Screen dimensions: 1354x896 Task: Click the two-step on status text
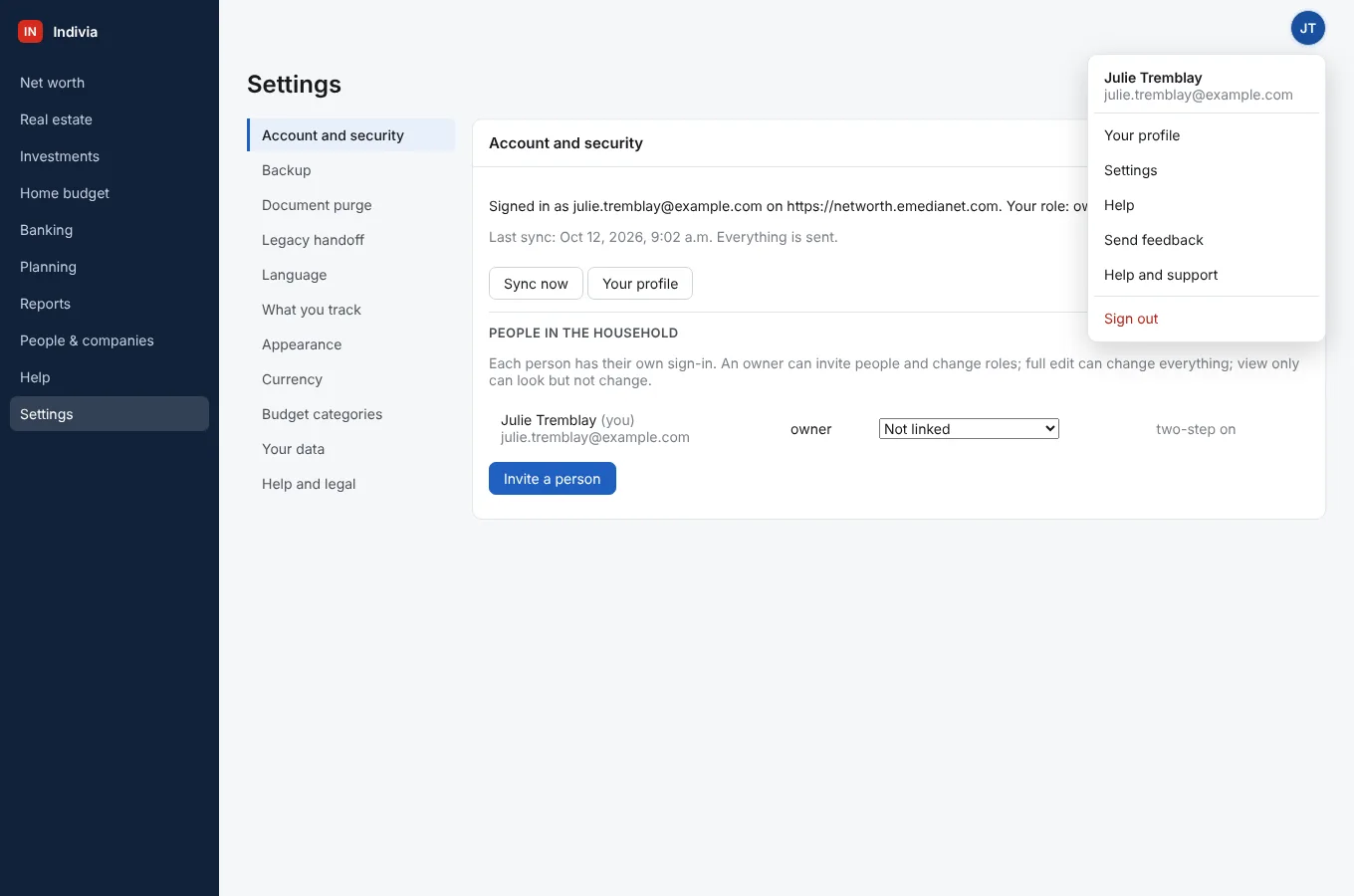pos(1196,429)
